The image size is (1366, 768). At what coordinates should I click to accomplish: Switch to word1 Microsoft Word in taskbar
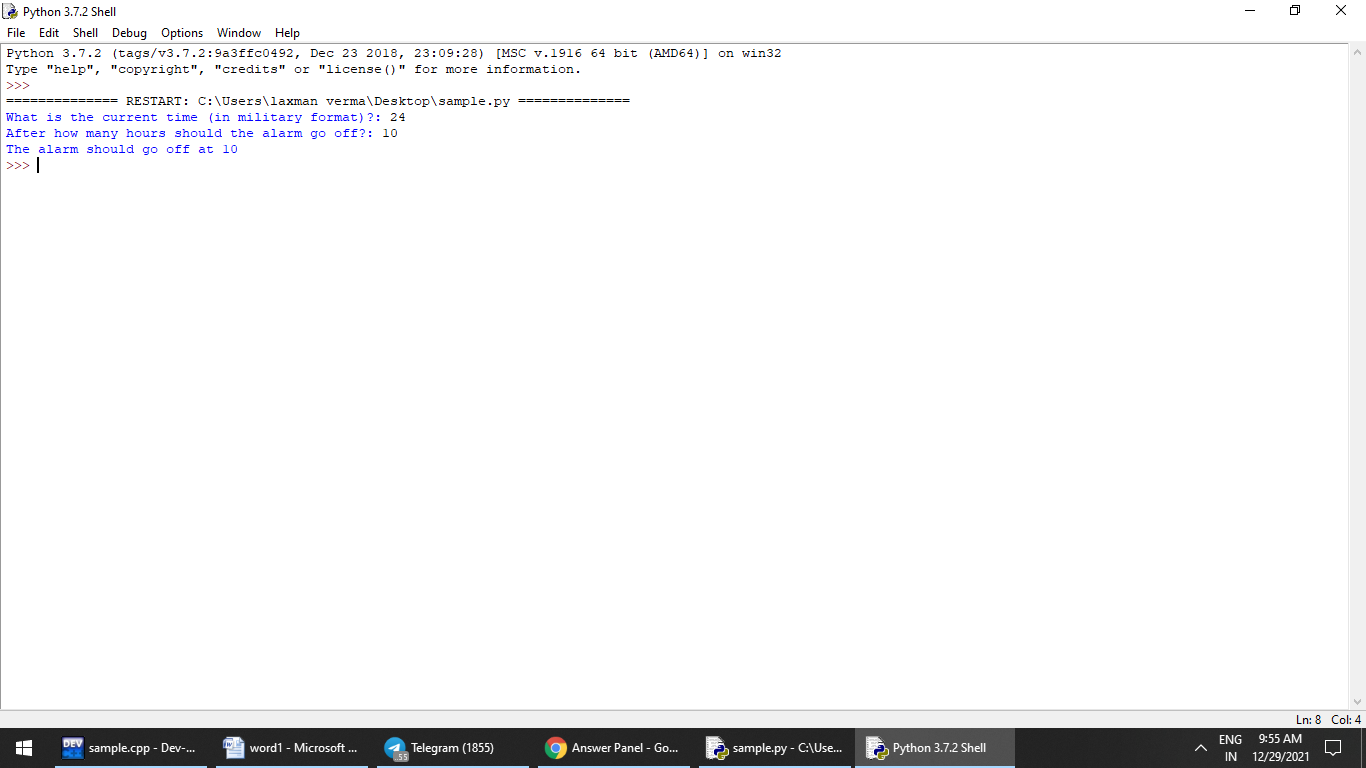292,748
